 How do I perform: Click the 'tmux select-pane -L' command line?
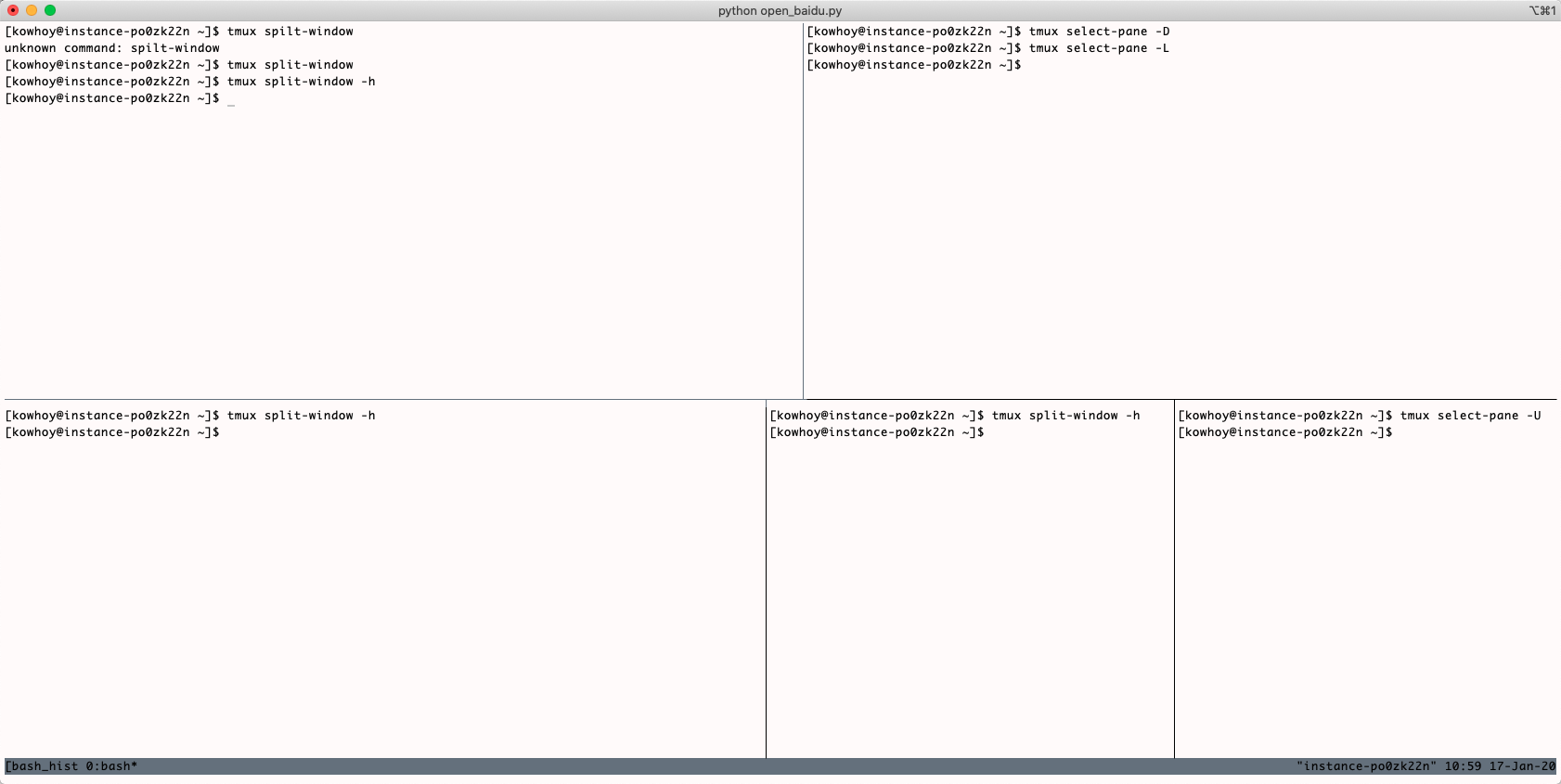click(x=1099, y=48)
